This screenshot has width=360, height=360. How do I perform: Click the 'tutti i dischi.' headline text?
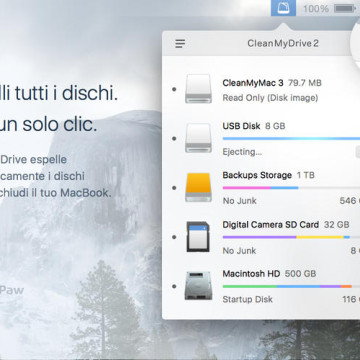(66, 93)
